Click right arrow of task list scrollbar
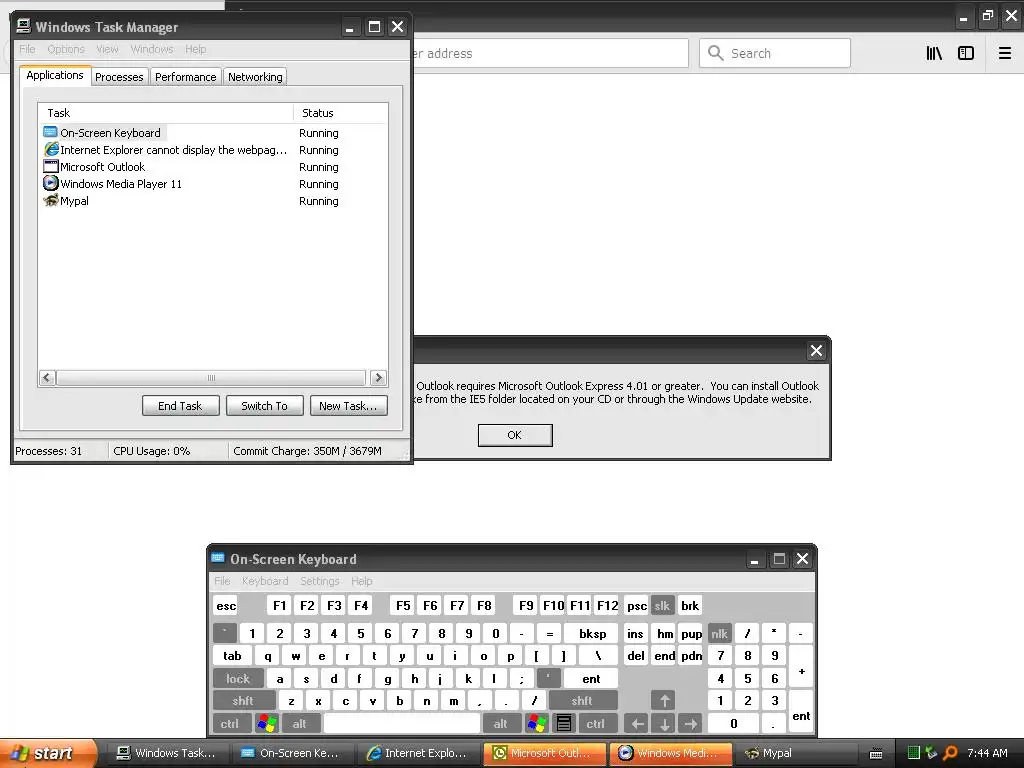The height and width of the screenshot is (768, 1024). click(x=377, y=377)
